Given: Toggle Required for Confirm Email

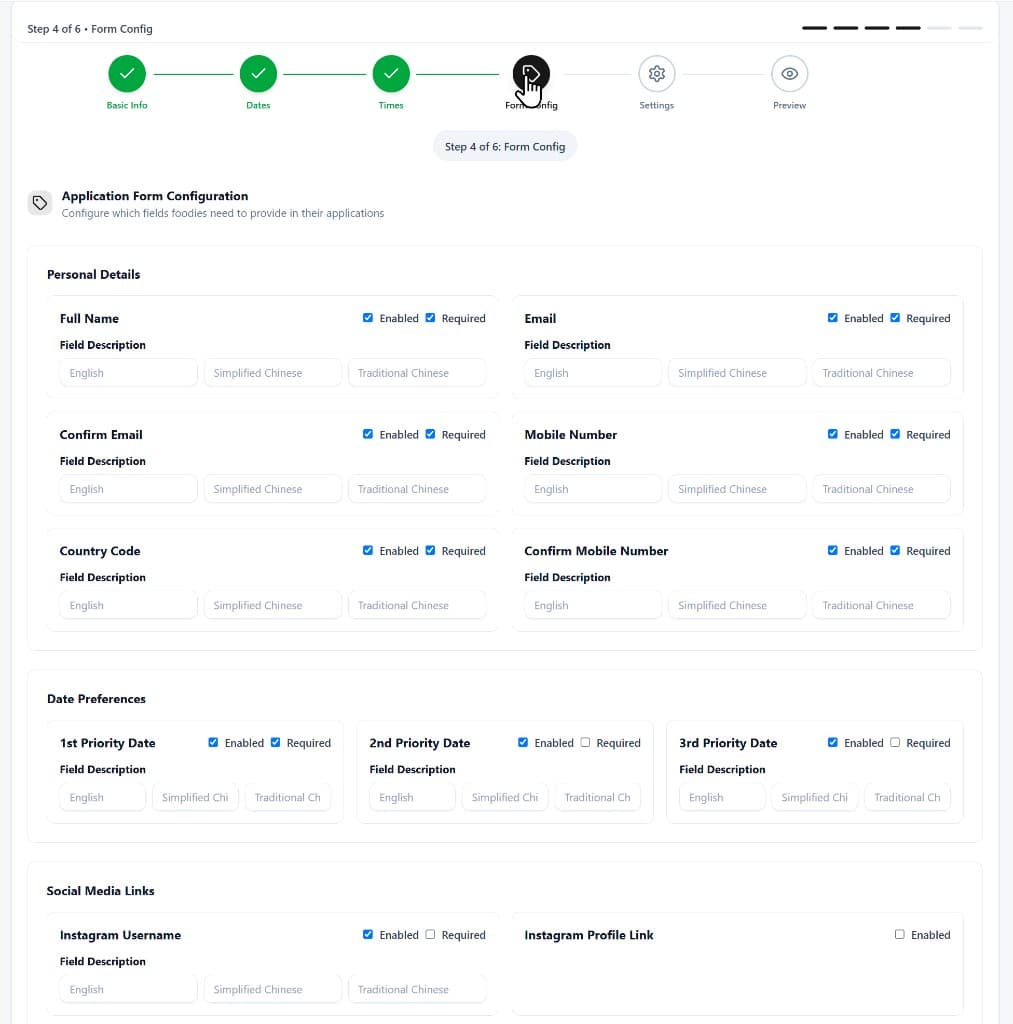Looking at the screenshot, I should pyautogui.click(x=430, y=434).
